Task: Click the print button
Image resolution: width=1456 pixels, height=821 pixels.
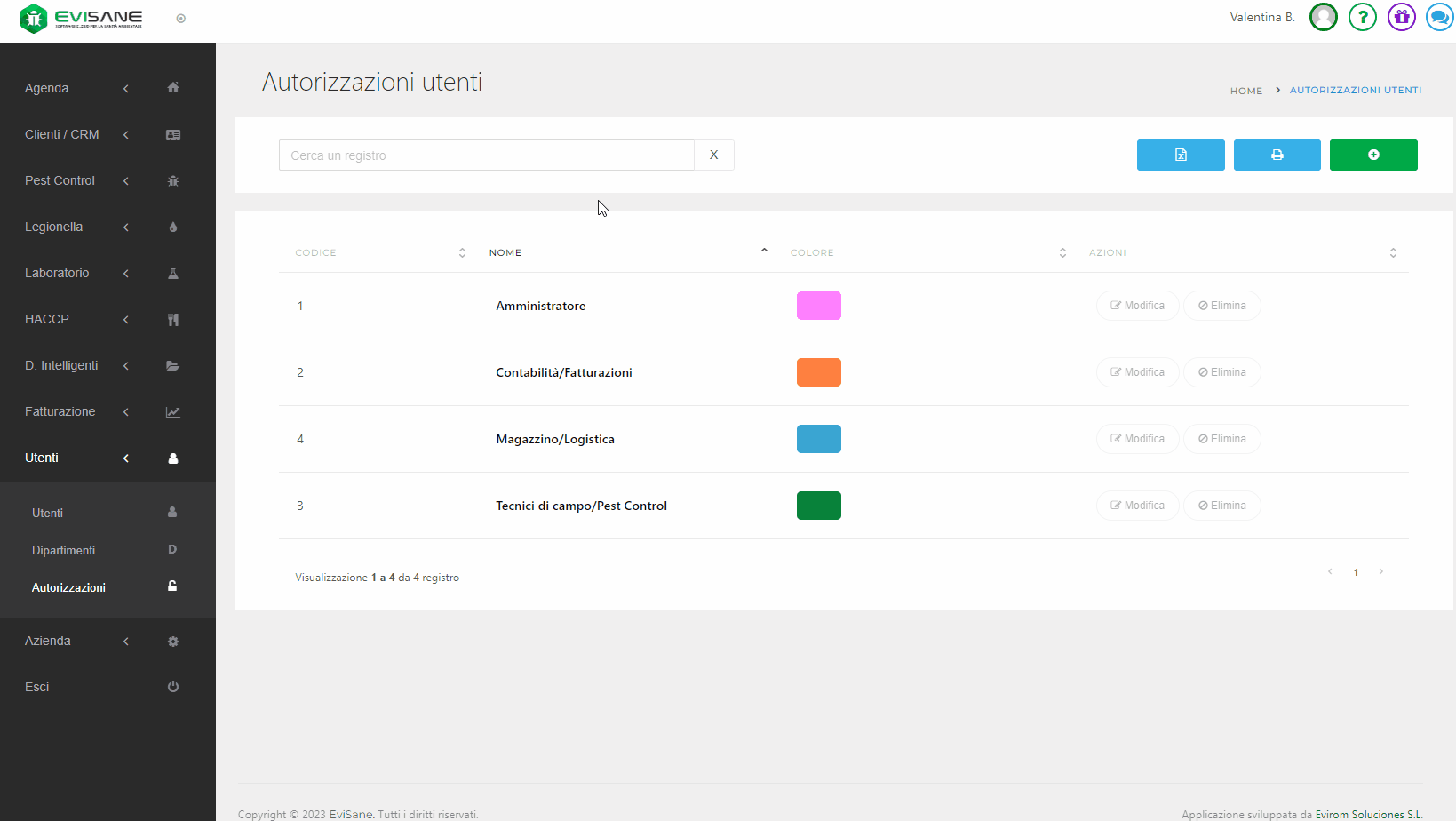Action: pos(1277,155)
